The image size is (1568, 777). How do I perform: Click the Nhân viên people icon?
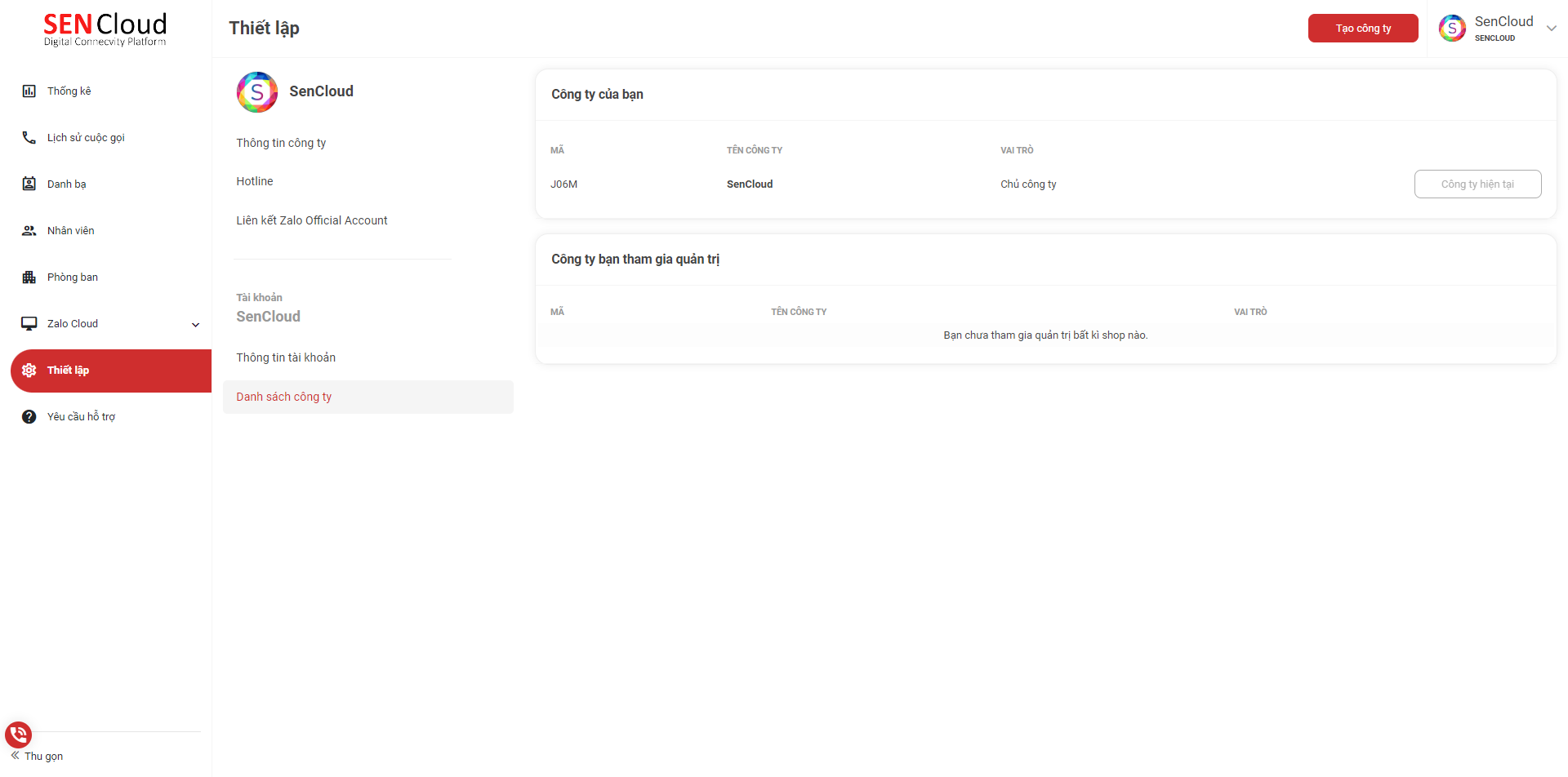(x=29, y=231)
